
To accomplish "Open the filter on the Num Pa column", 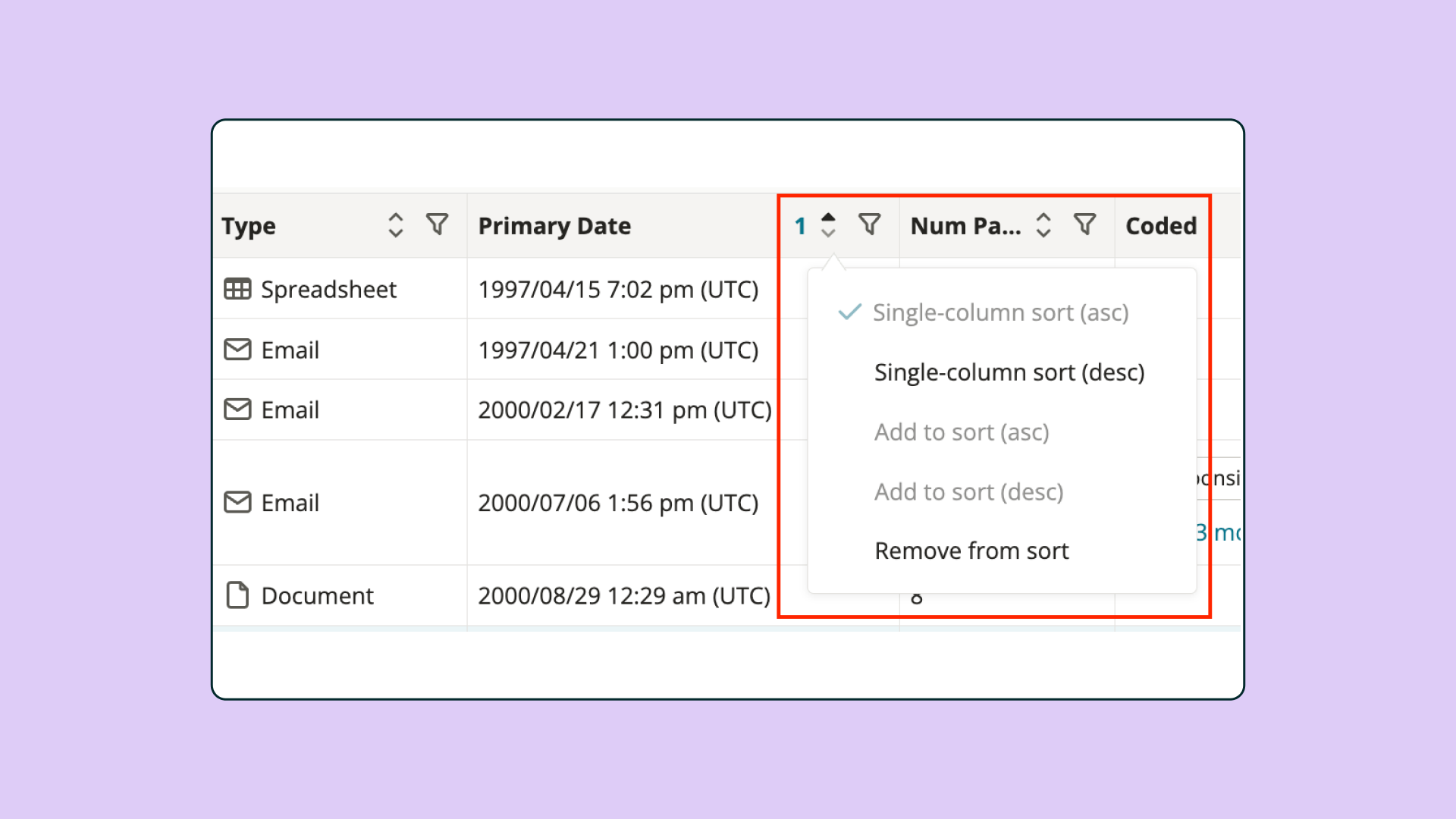I will click(x=1085, y=224).
